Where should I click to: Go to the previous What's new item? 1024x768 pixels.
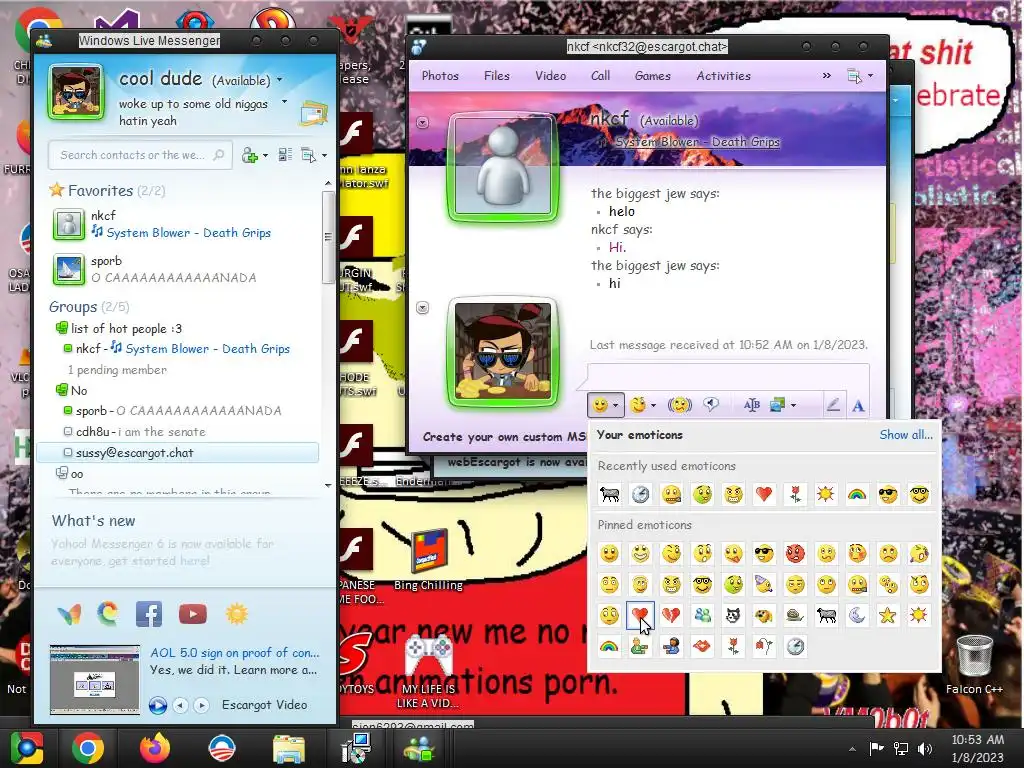click(x=180, y=705)
